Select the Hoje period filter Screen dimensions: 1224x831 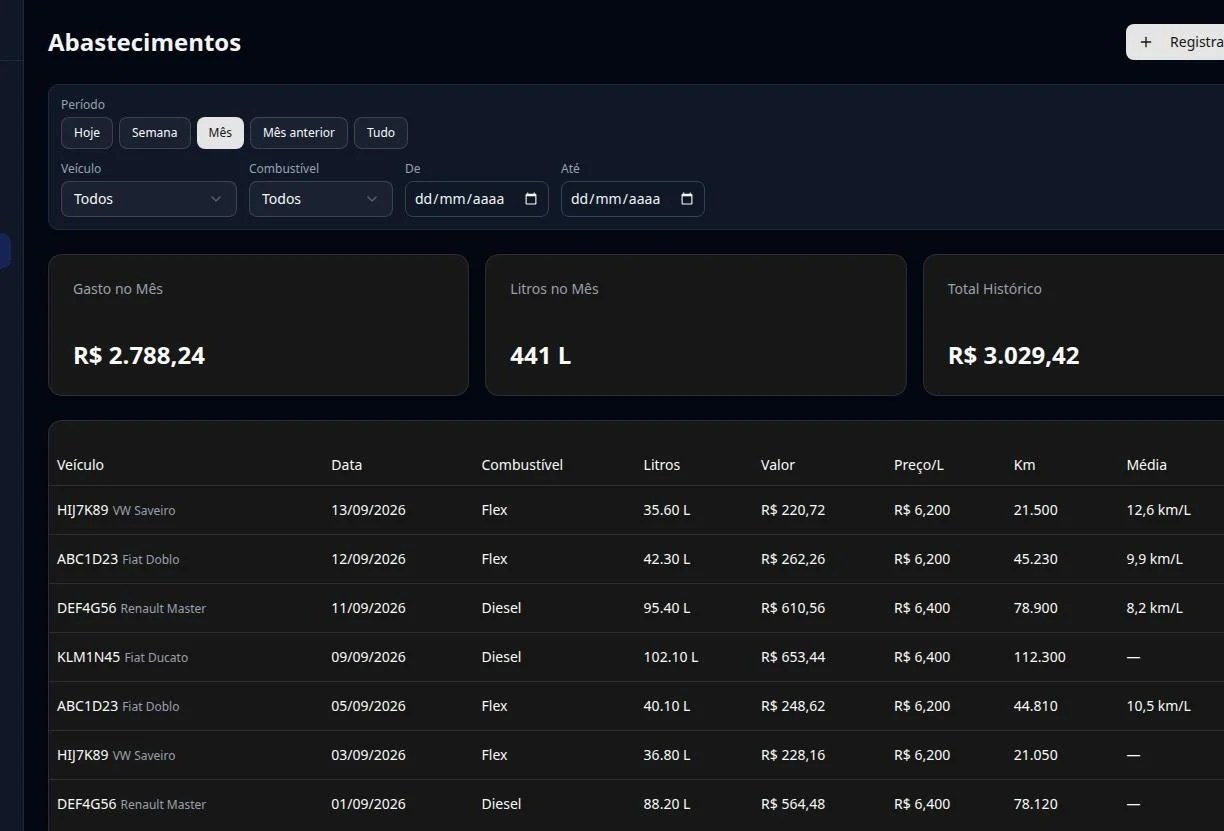click(87, 133)
